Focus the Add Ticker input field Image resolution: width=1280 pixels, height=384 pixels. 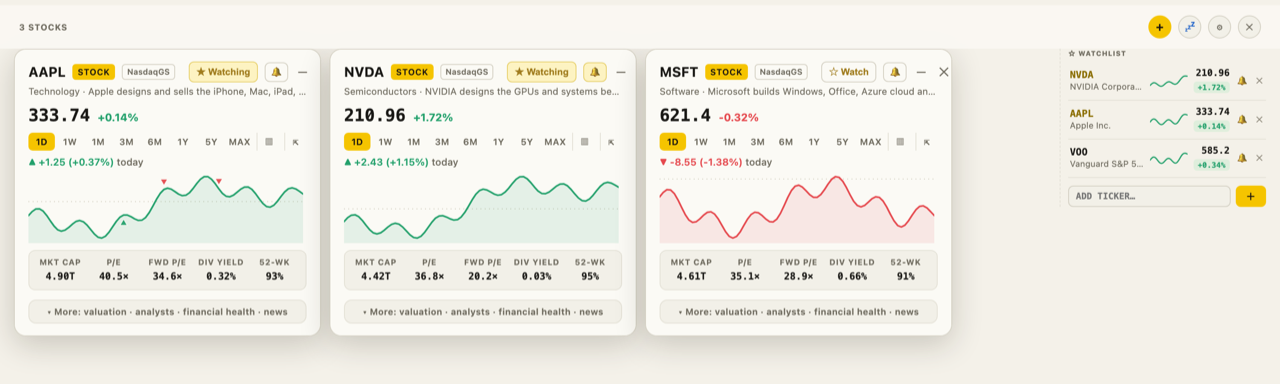(x=1149, y=196)
